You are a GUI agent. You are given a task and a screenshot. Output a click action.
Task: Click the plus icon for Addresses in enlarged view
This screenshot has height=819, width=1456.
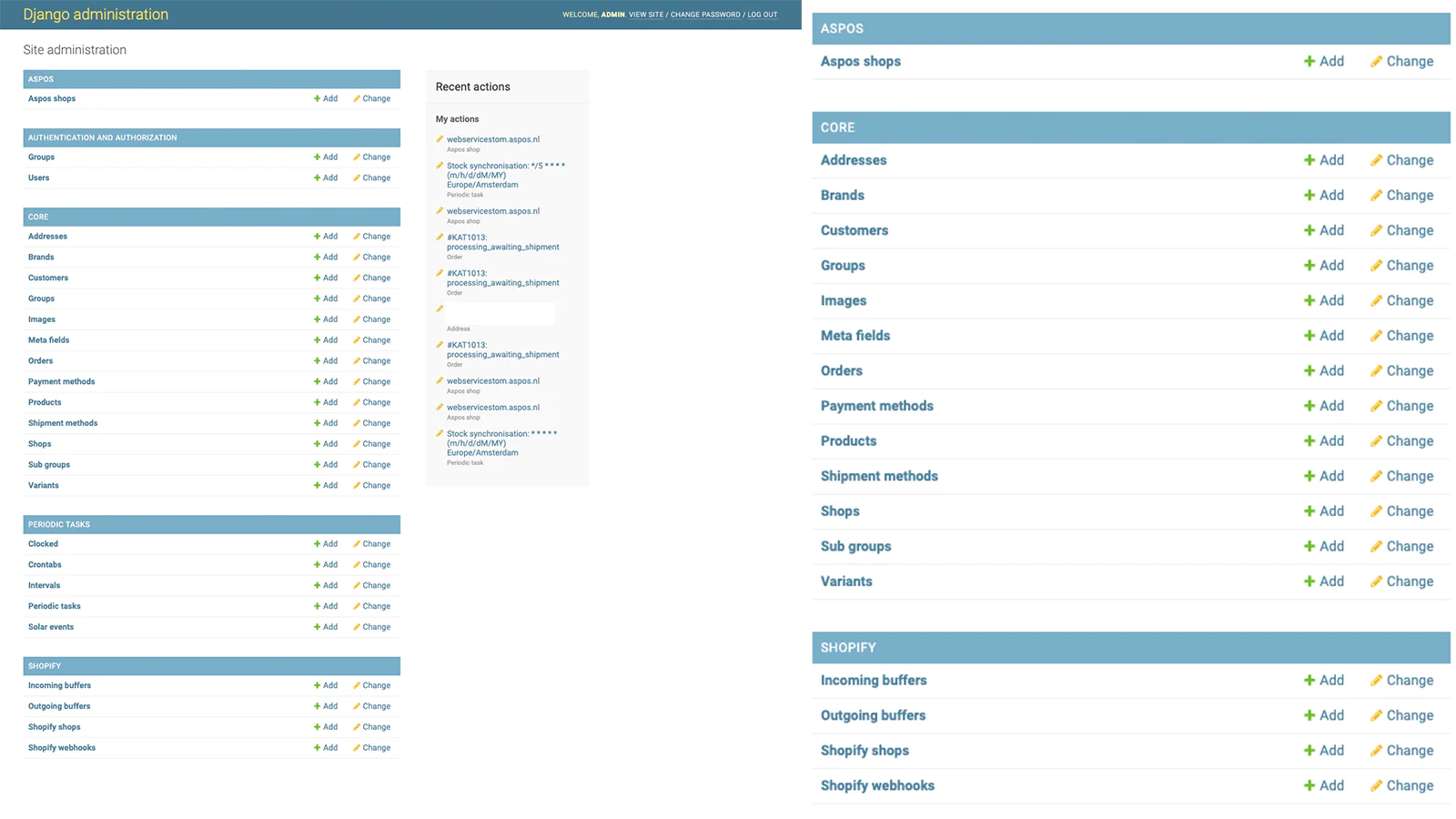point(1309,160)
